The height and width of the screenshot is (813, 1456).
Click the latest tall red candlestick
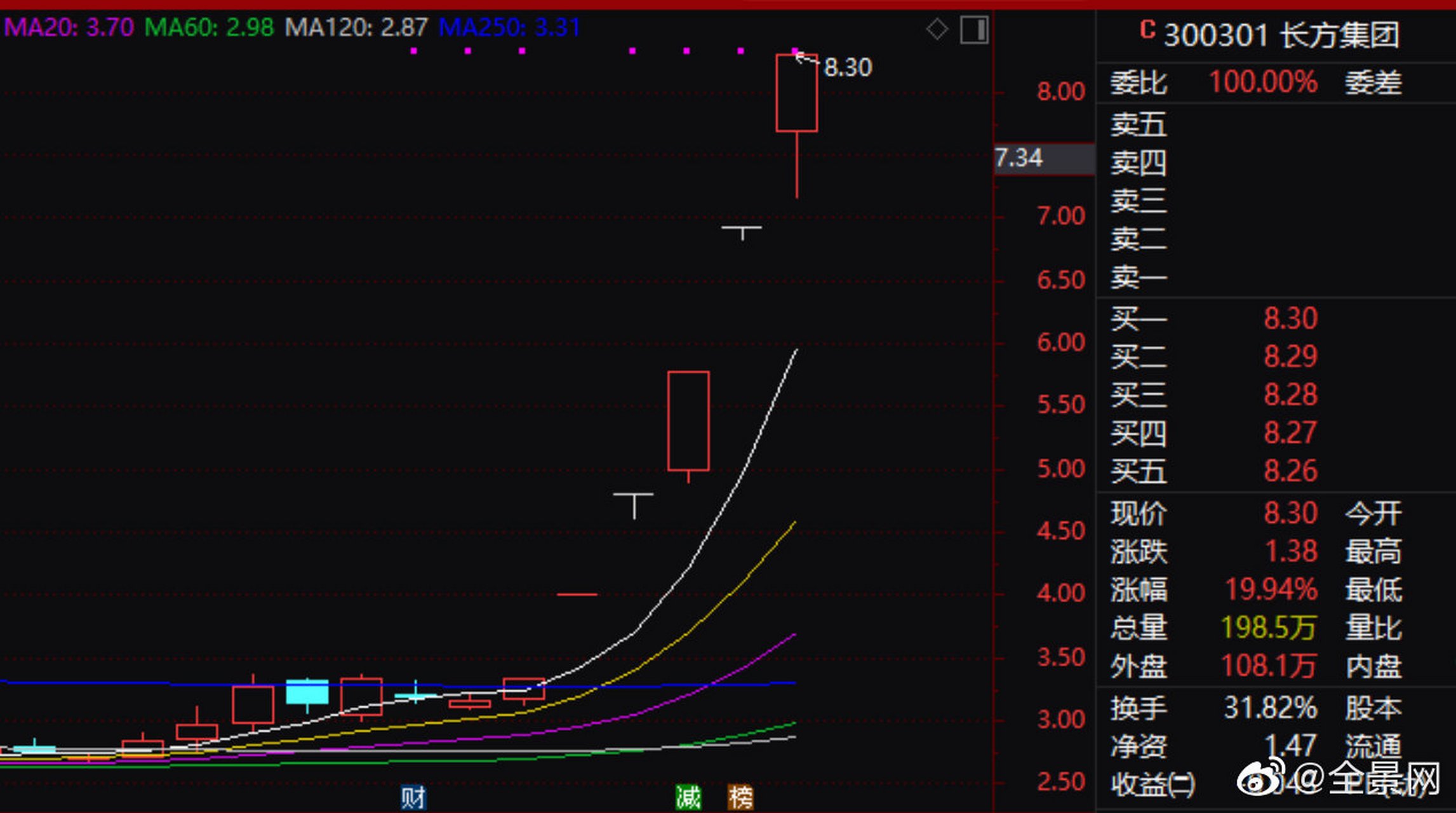pos(796,93)
